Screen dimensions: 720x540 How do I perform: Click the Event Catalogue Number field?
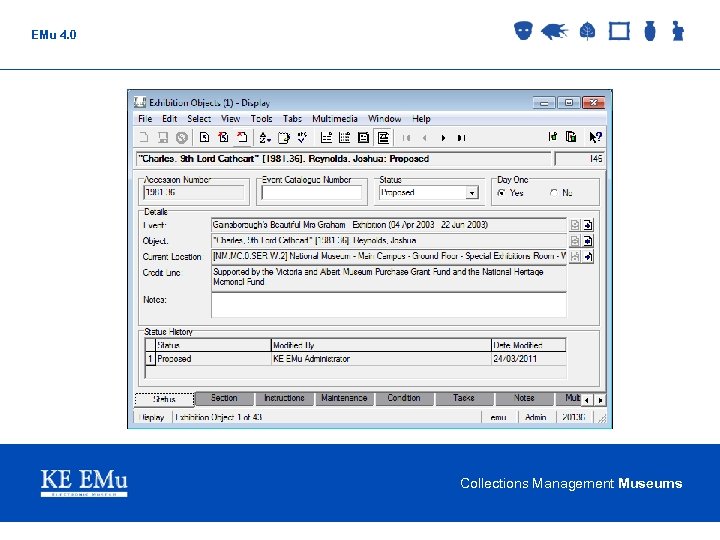311,193
